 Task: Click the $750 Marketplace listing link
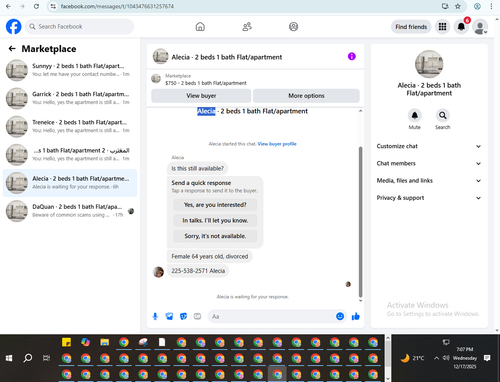(x=206, y=83)
